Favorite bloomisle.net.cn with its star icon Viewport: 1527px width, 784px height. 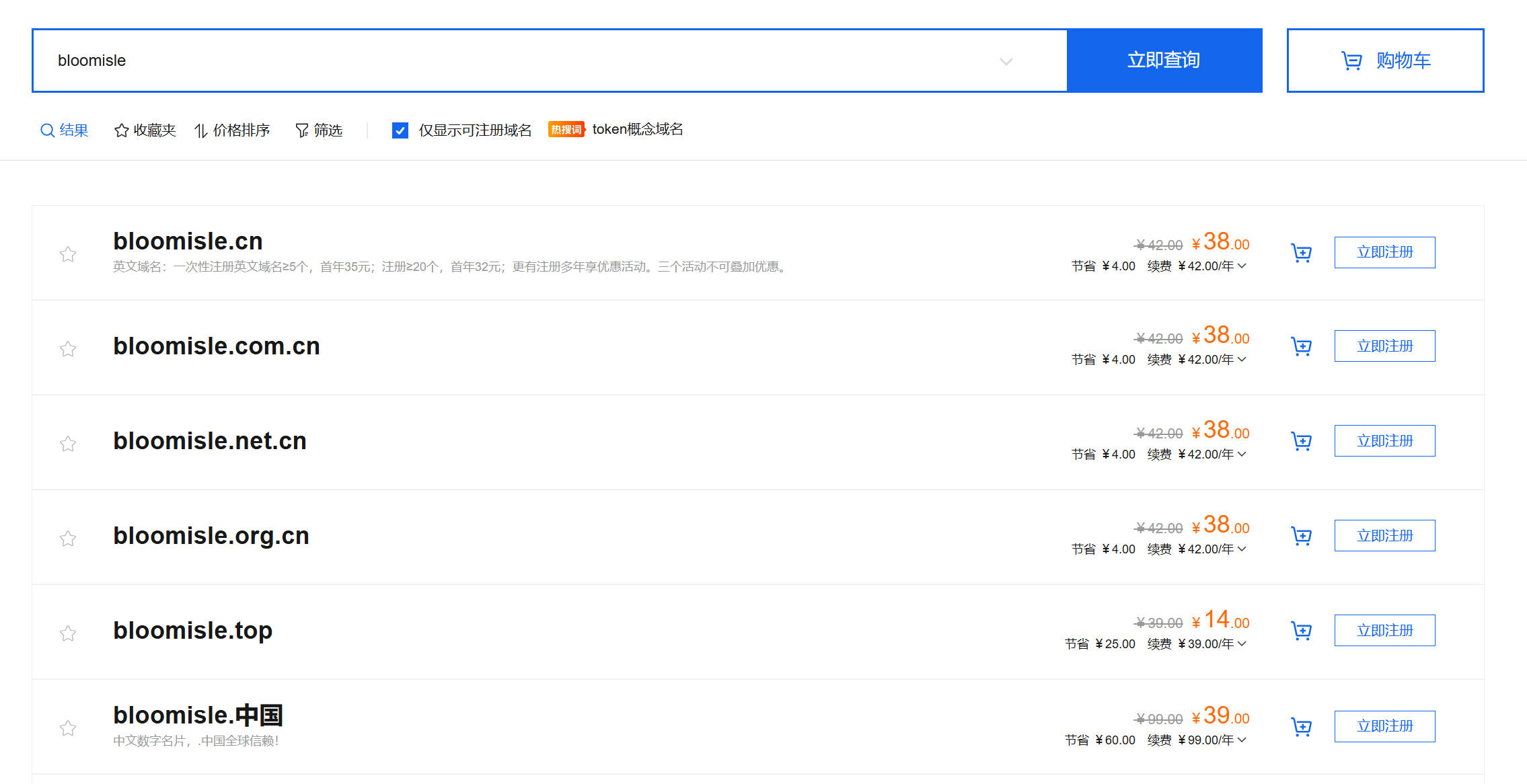click(x=68, y=443)
